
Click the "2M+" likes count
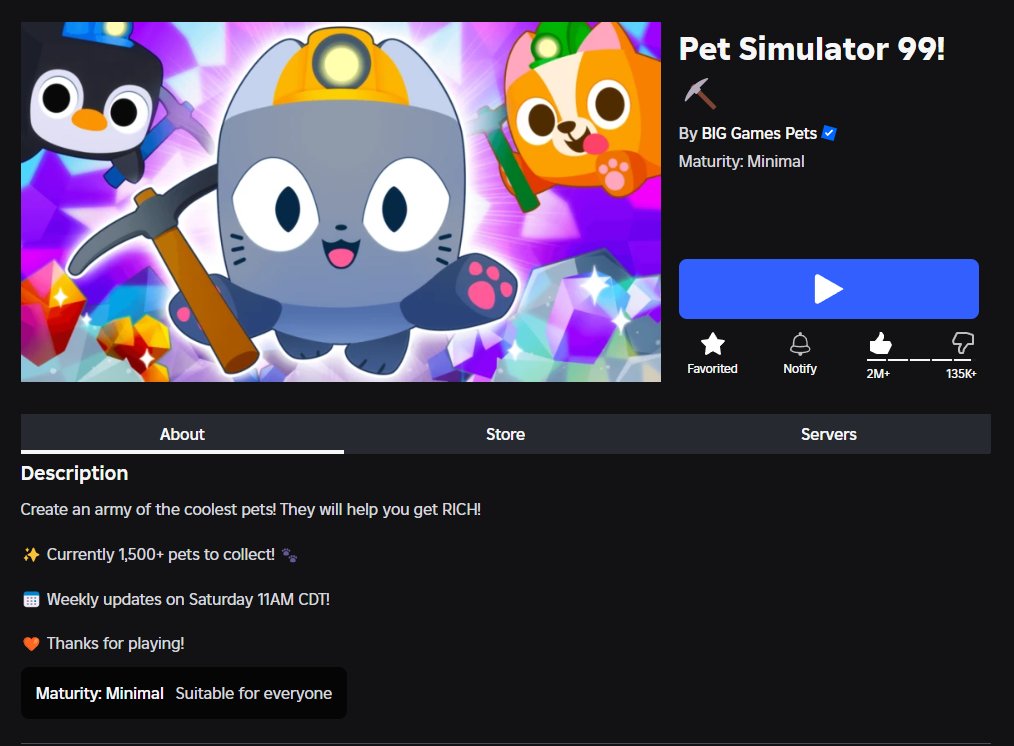coord(878,374)
